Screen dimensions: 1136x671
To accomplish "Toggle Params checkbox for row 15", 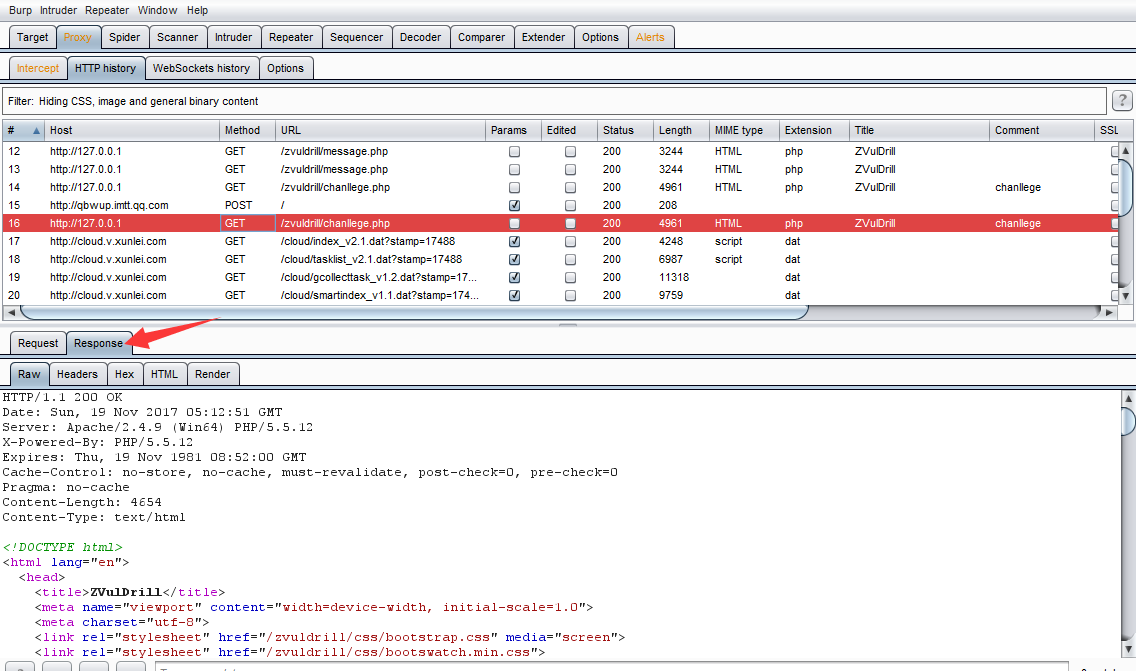I will (x=514, y=206).
